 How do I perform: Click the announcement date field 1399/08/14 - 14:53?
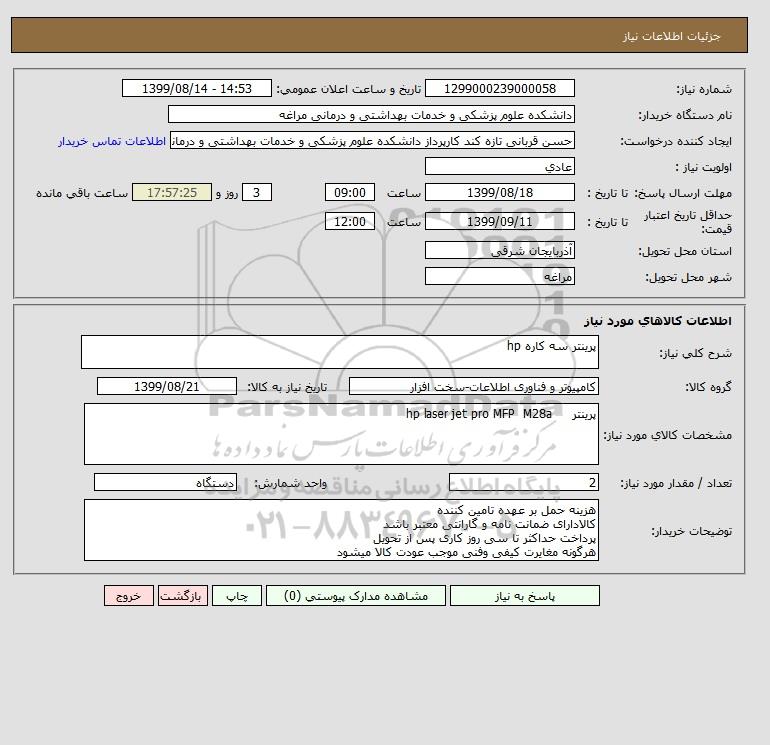pos(196,88)
